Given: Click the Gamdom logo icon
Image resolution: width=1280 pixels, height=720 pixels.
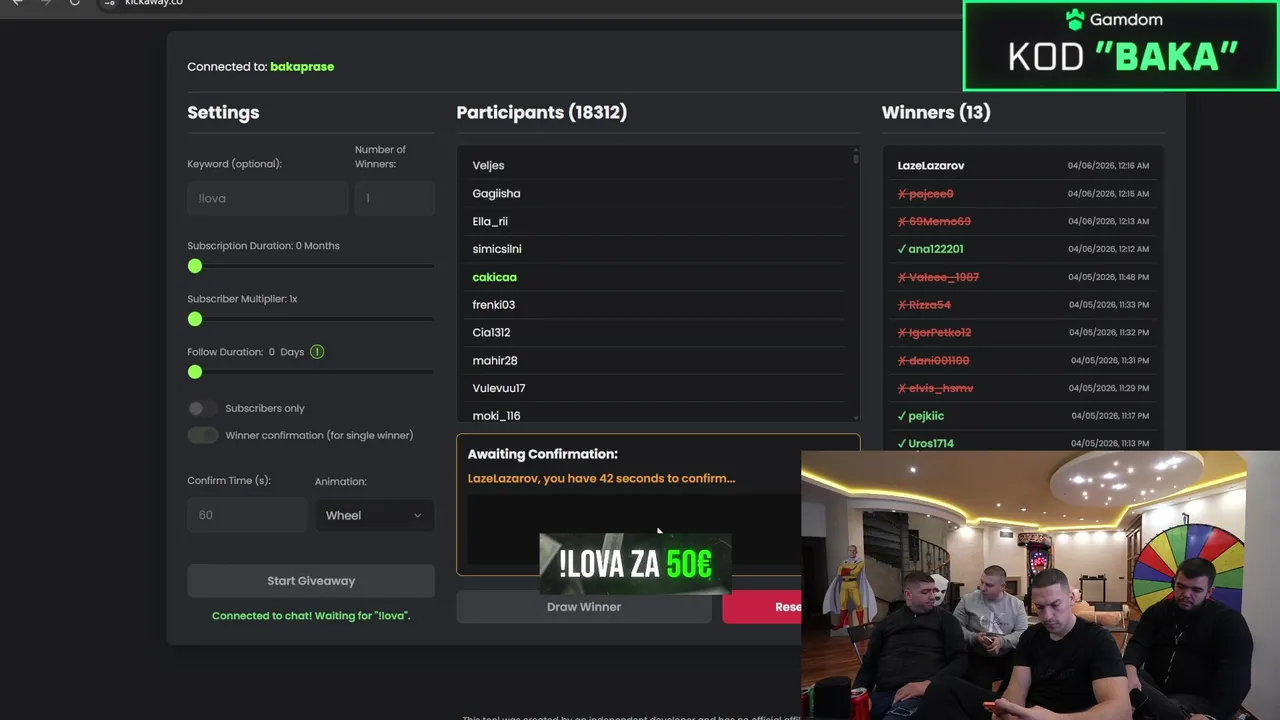Looking at the screenshot, I should (x=1075, y=19).
